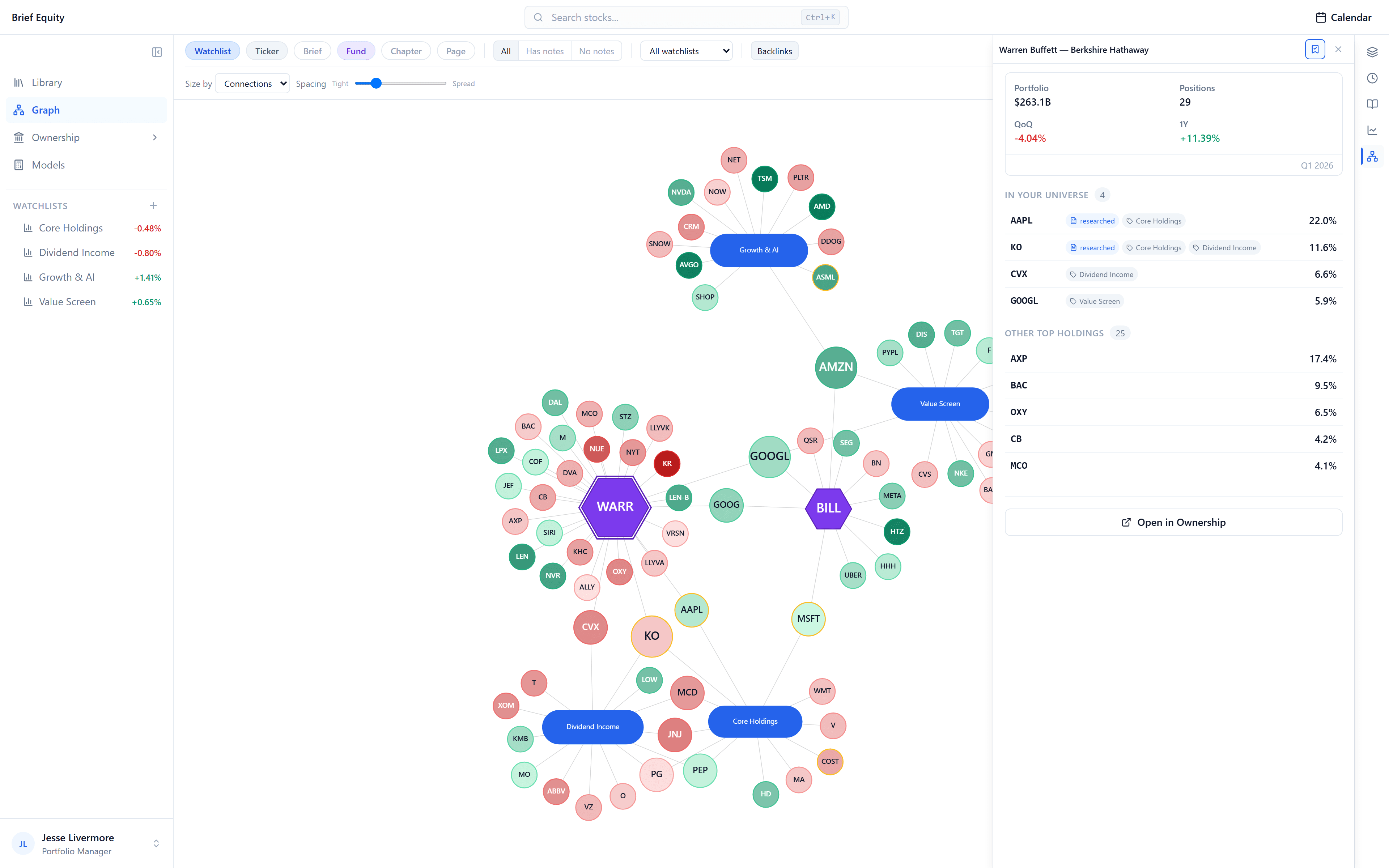Screen dimensions: 1389x868
Task: Click the KO Dividend Income tag
Action: [1224, 248]
